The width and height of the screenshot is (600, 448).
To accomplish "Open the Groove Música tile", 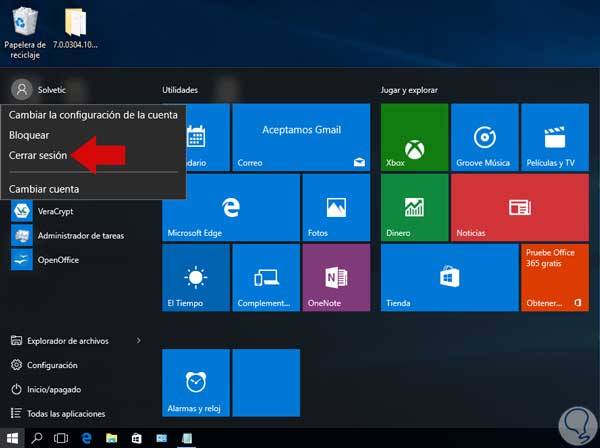I will point(484,137).
